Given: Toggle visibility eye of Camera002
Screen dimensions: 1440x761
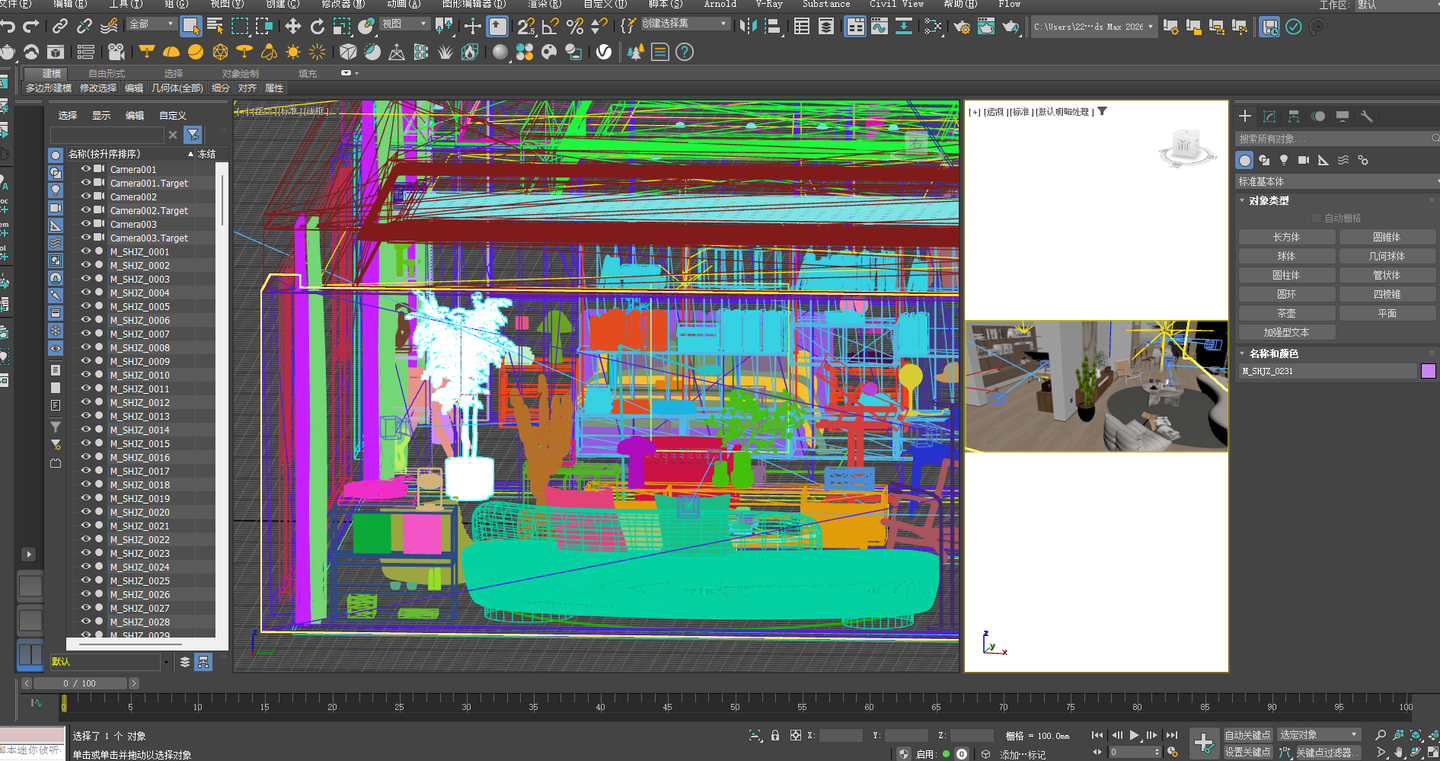Looking at the screenshot, I should (86, 197).
